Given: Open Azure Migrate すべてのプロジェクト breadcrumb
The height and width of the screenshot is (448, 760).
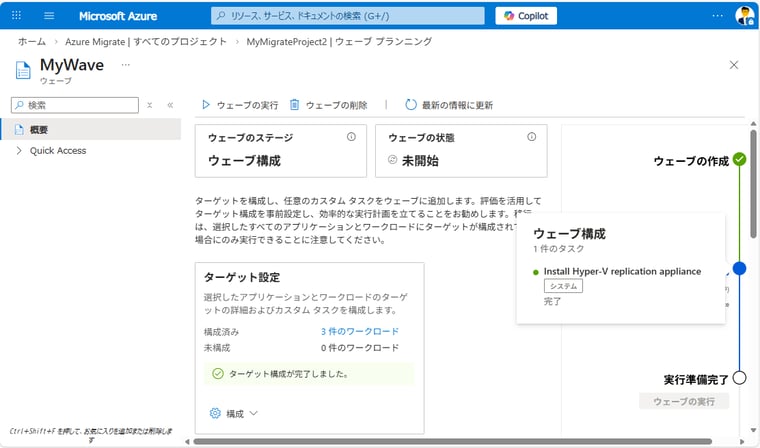Looking at the screenshot, I should [146, 42].
